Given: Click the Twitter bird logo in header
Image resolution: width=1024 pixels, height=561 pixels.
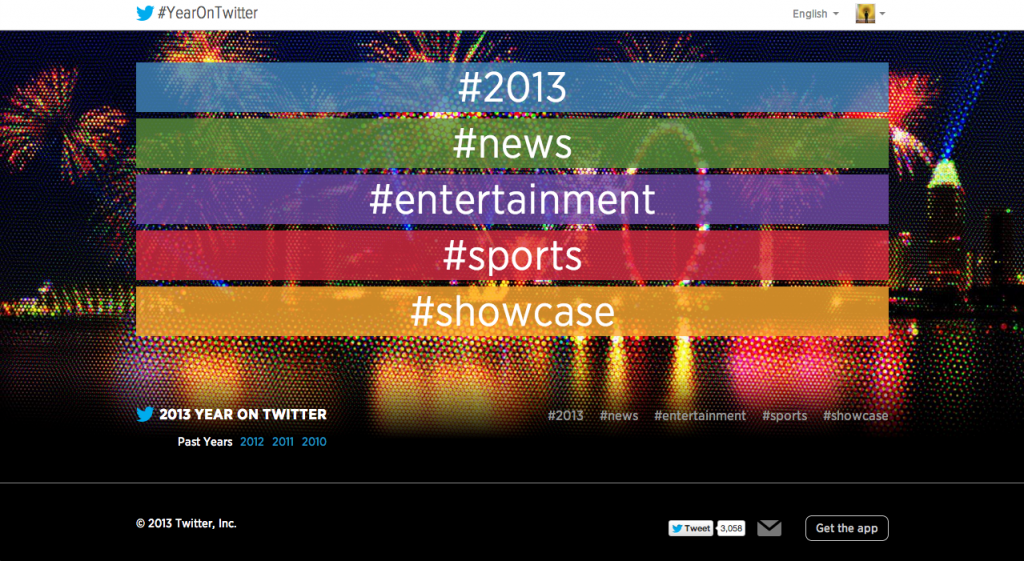Looking at the screenshot, I should 144,13.
